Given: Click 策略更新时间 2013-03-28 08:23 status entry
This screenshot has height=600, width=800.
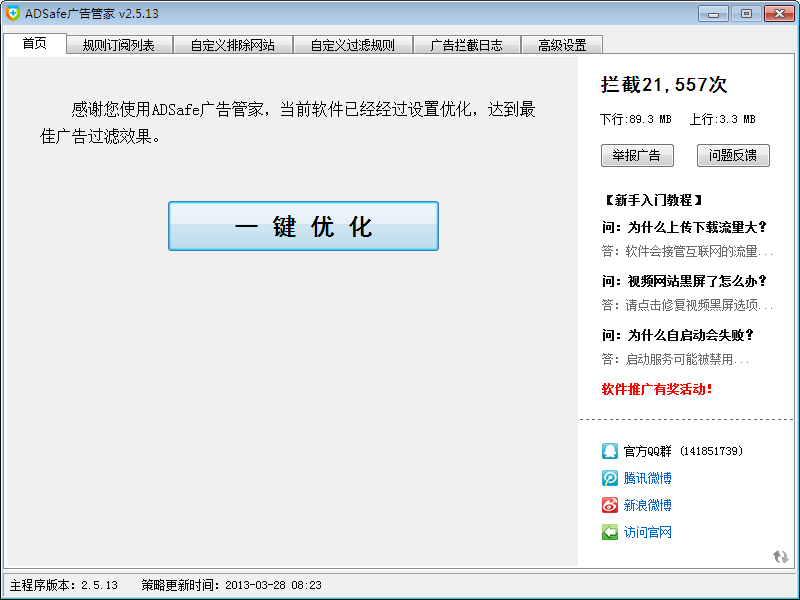Looking at the screenshot, I should [x=232, y=585].
